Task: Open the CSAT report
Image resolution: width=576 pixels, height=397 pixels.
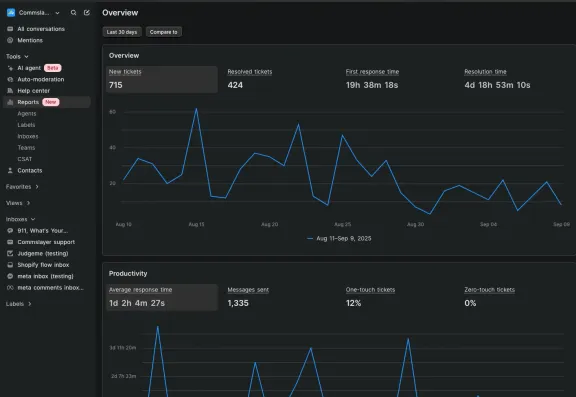Action: tap(25, 159)
